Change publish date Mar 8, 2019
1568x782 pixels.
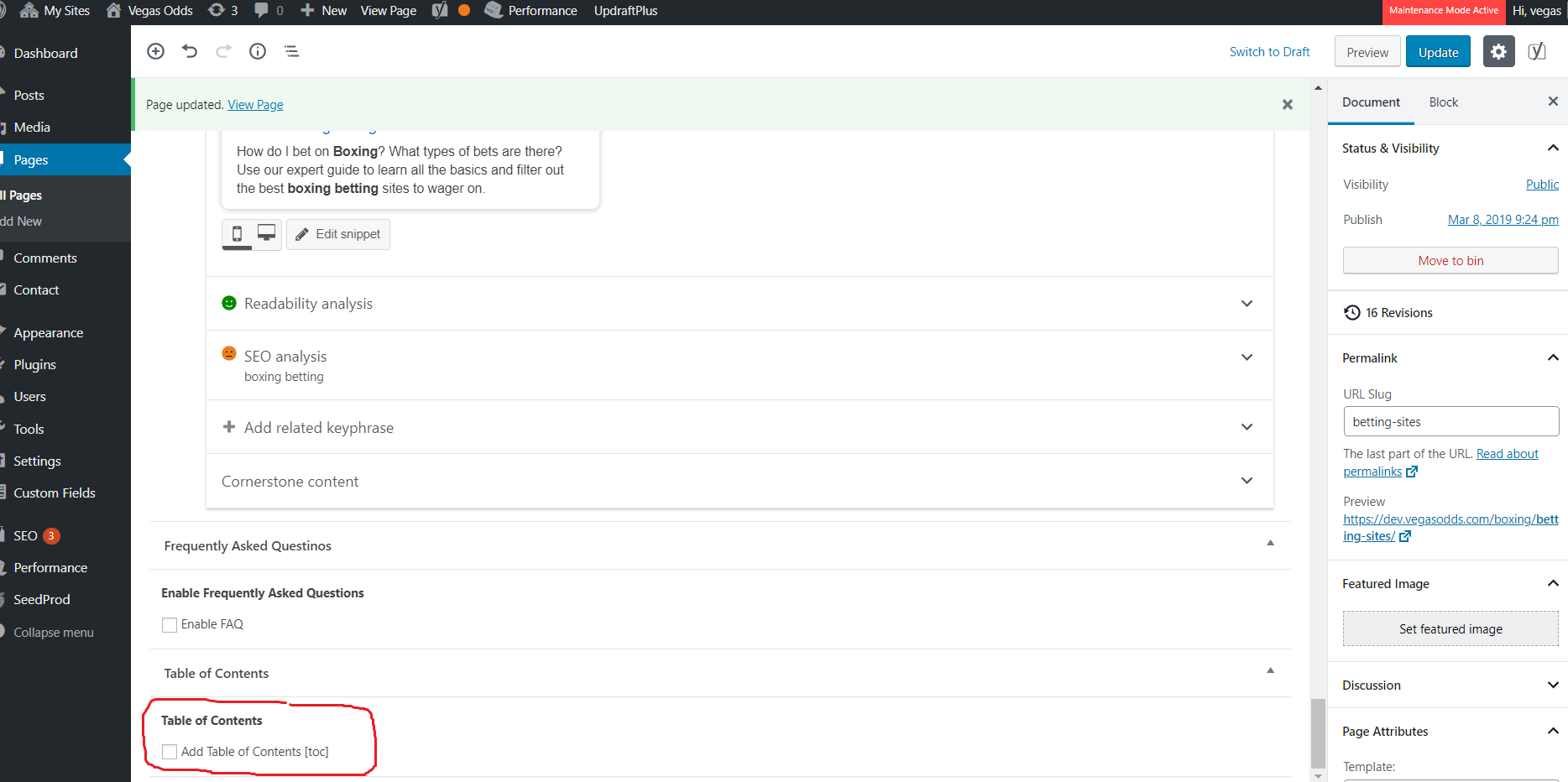point(1503,220)
